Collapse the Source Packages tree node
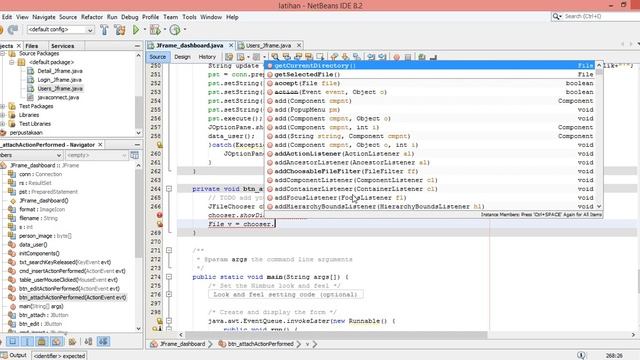Viewport: 640px width, 360px height. pos(2,53)
